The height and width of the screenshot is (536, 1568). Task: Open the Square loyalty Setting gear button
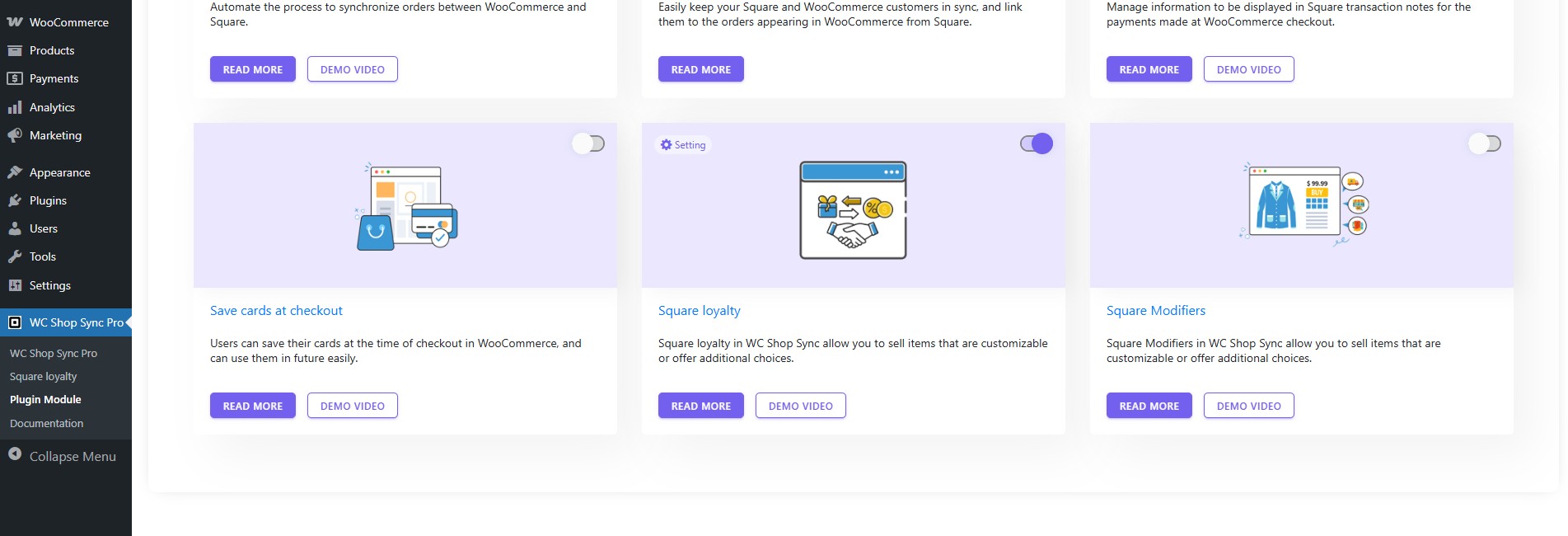pos(683,145)
